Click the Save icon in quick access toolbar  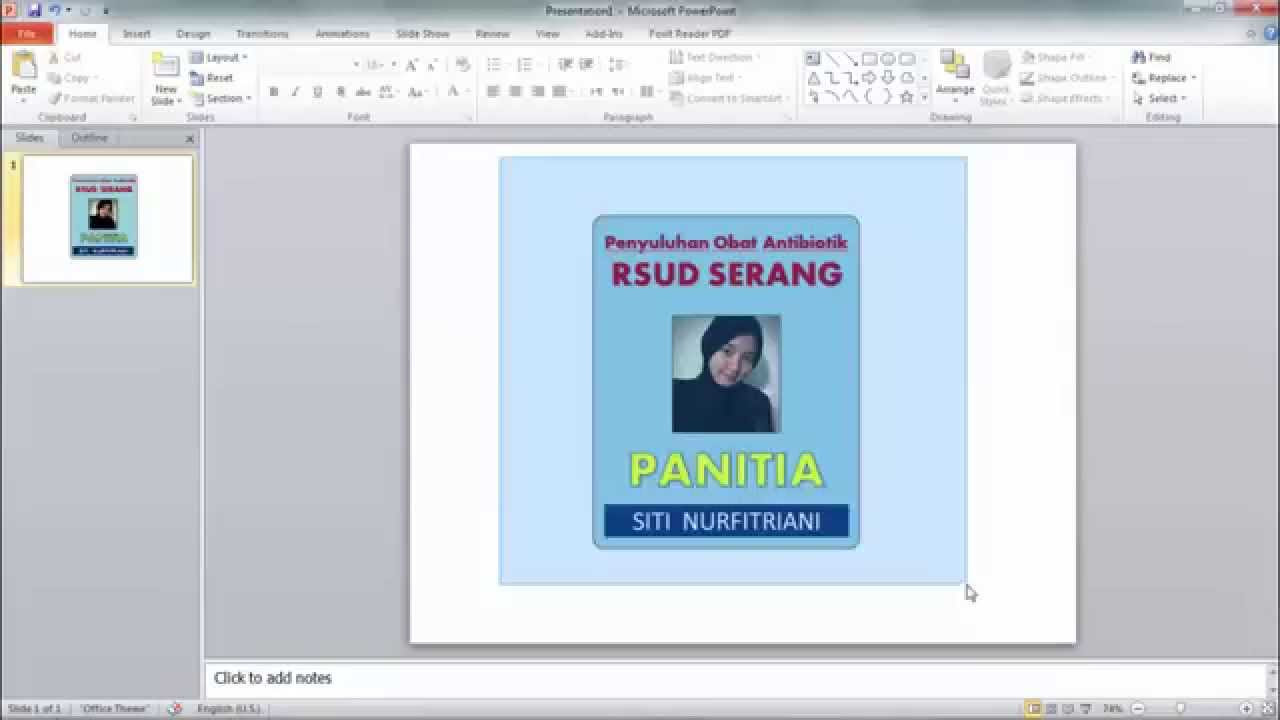(x=34, y=10)
